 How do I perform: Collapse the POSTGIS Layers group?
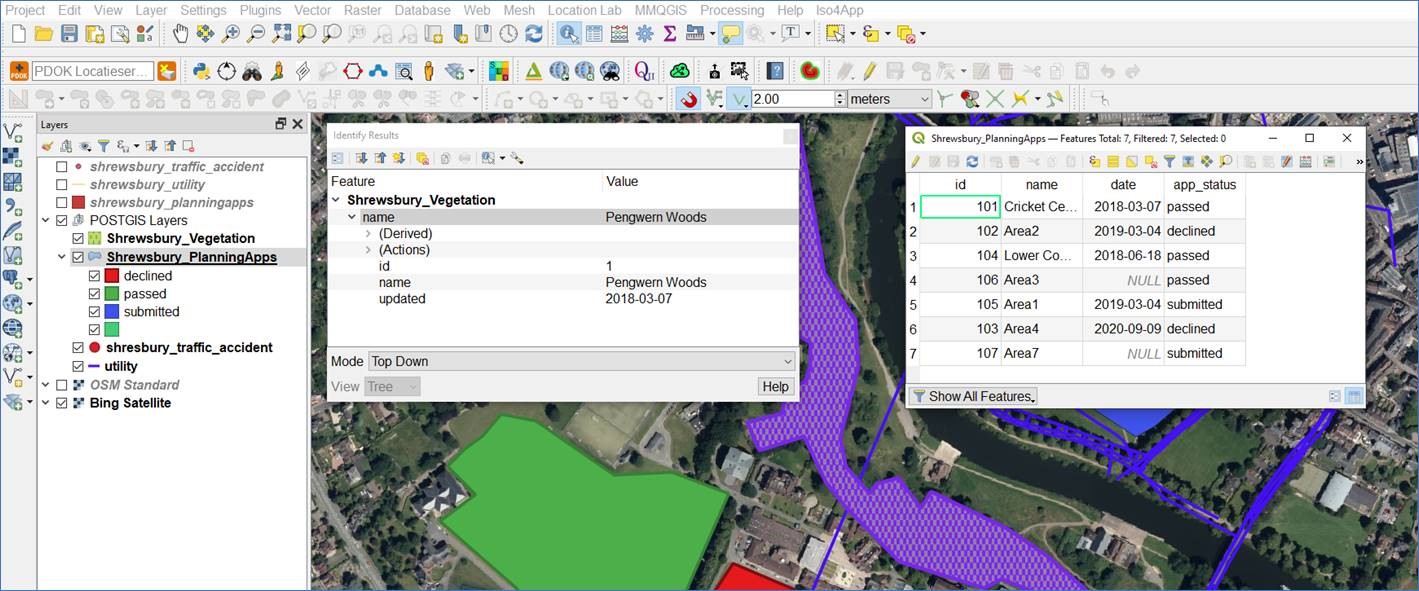pyautogui.click(x=44, y=219)
